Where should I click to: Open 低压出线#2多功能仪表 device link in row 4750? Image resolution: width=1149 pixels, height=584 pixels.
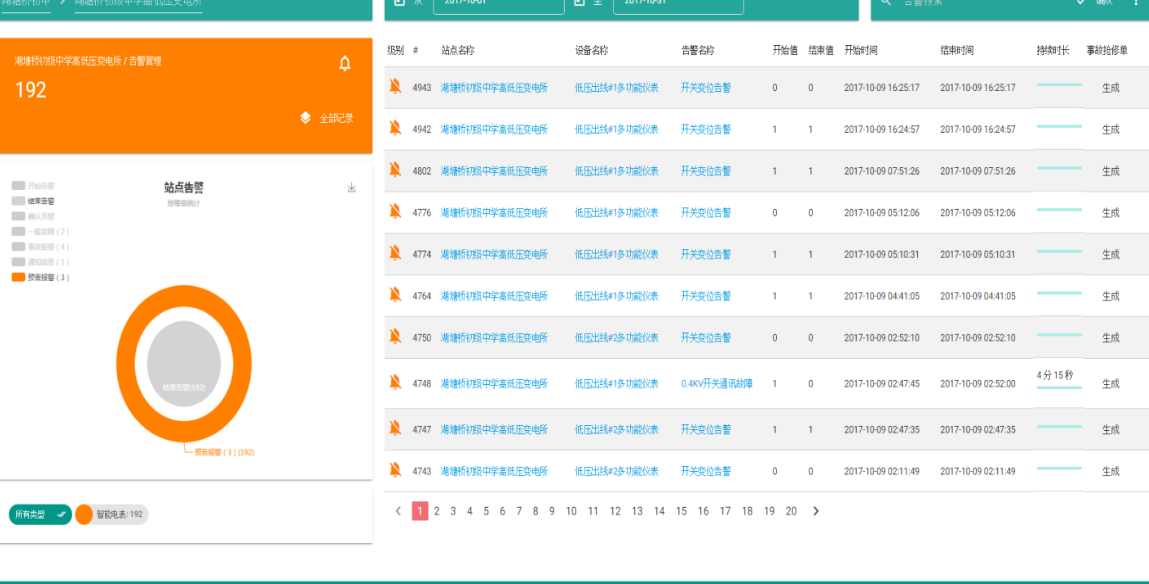click(x=616, y=338)
